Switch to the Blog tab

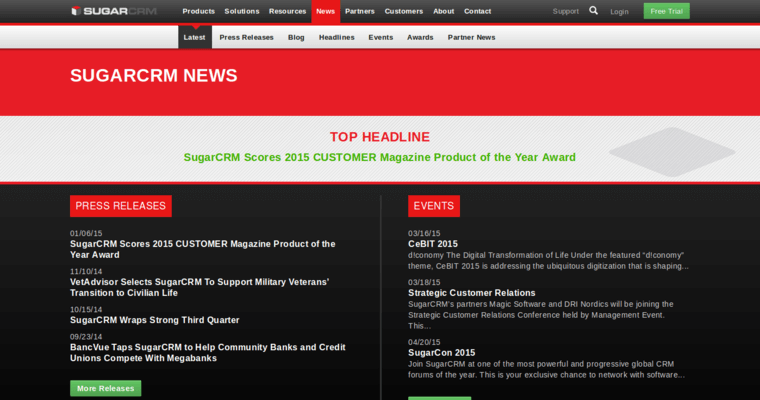(296, 37)
